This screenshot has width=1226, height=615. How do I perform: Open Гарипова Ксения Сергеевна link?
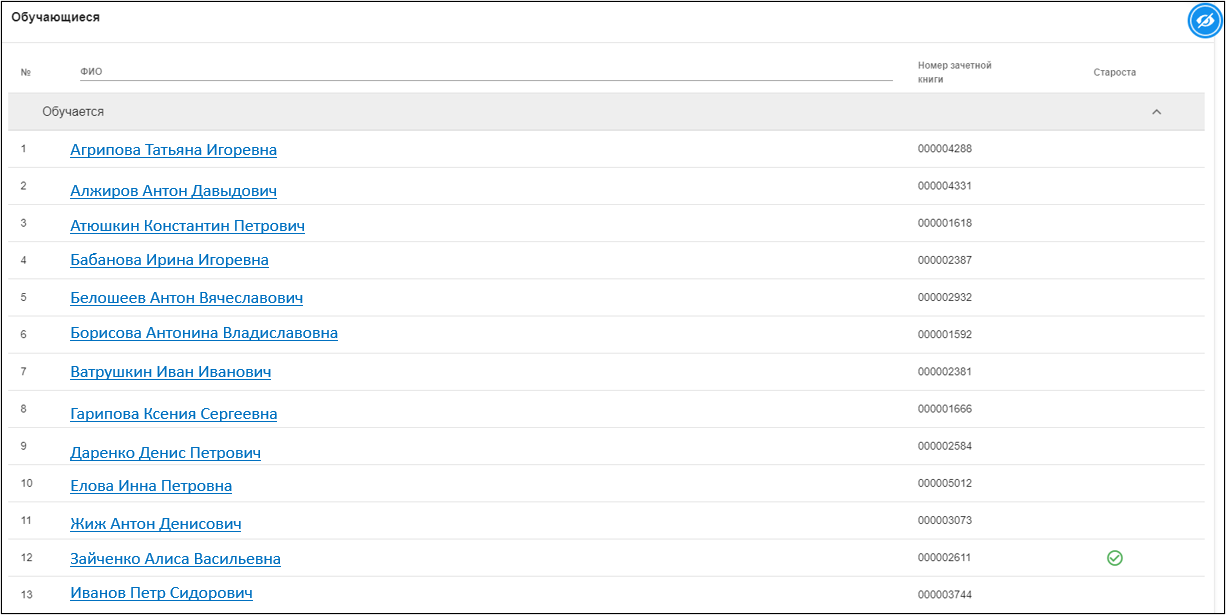click(173, 414)
